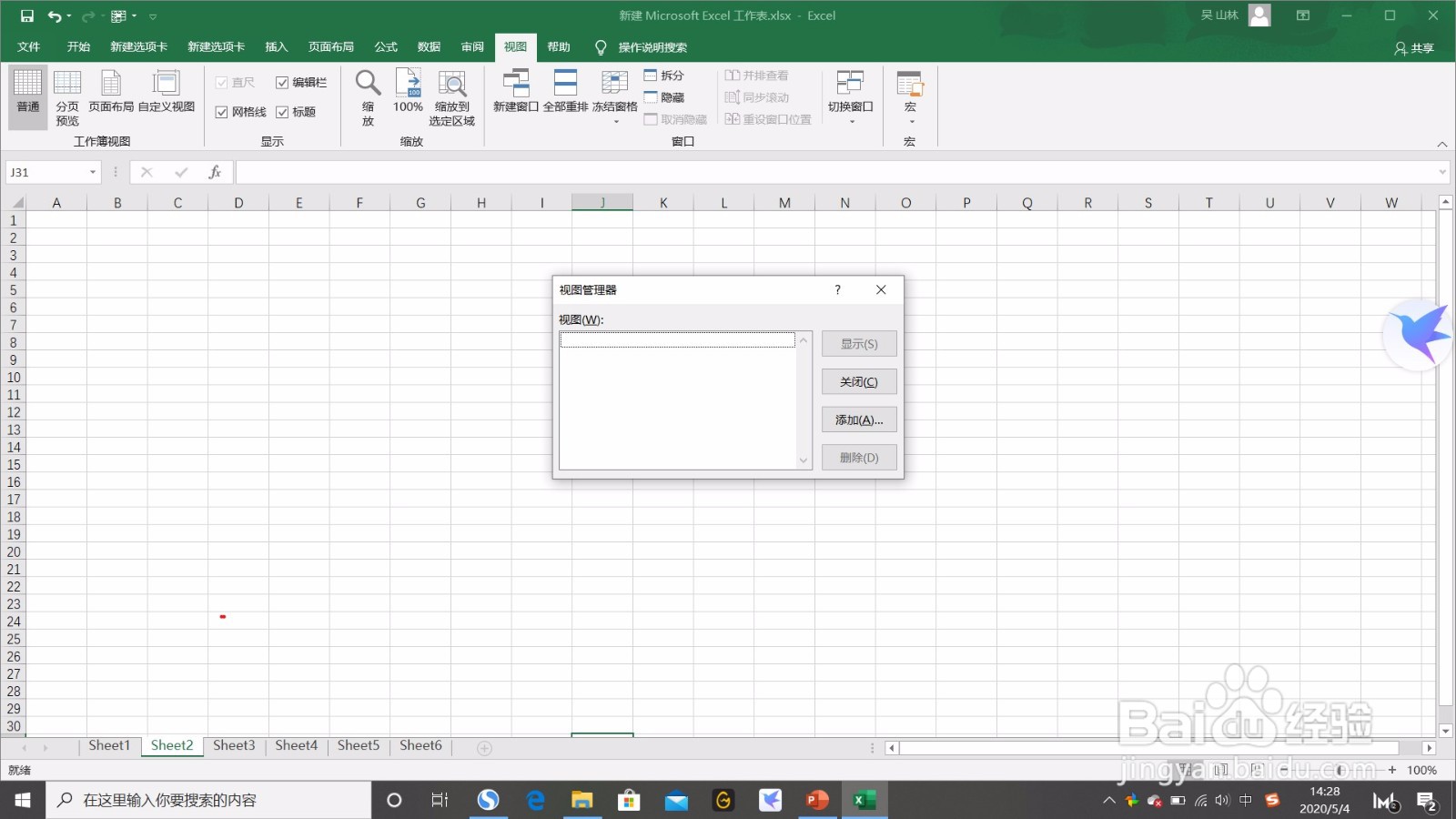
Task: Click the Windows taskbar search box
Action: pyautogui.click(x=209, y=800)
